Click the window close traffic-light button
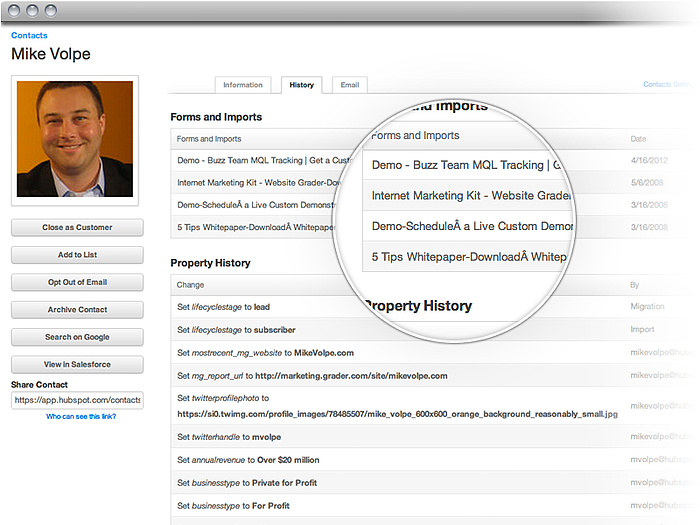 tap(14, 10)
